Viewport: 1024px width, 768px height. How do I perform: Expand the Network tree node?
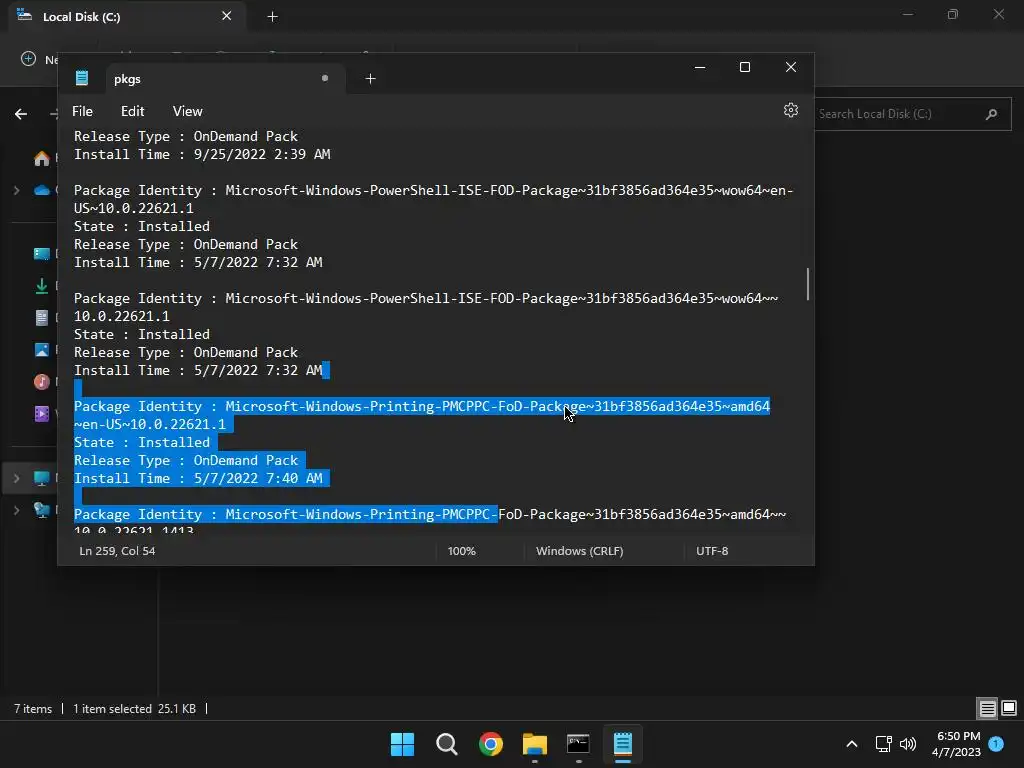pyautogui.click(x=16, y=510)
